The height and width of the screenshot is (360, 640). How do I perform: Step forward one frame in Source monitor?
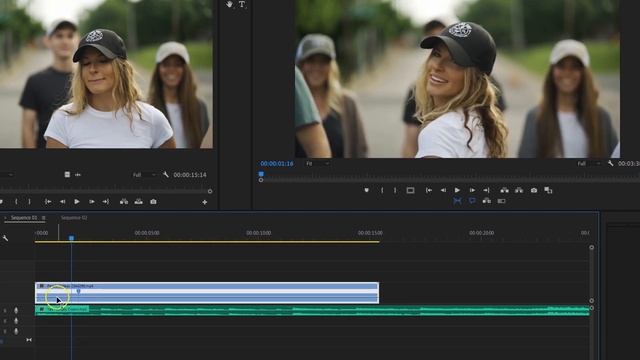click(91, 202)
